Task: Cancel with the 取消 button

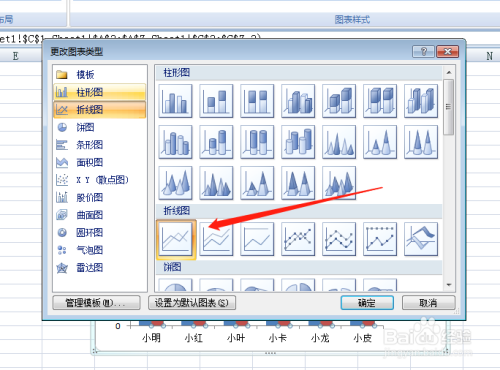Action: tap(428, 303)
